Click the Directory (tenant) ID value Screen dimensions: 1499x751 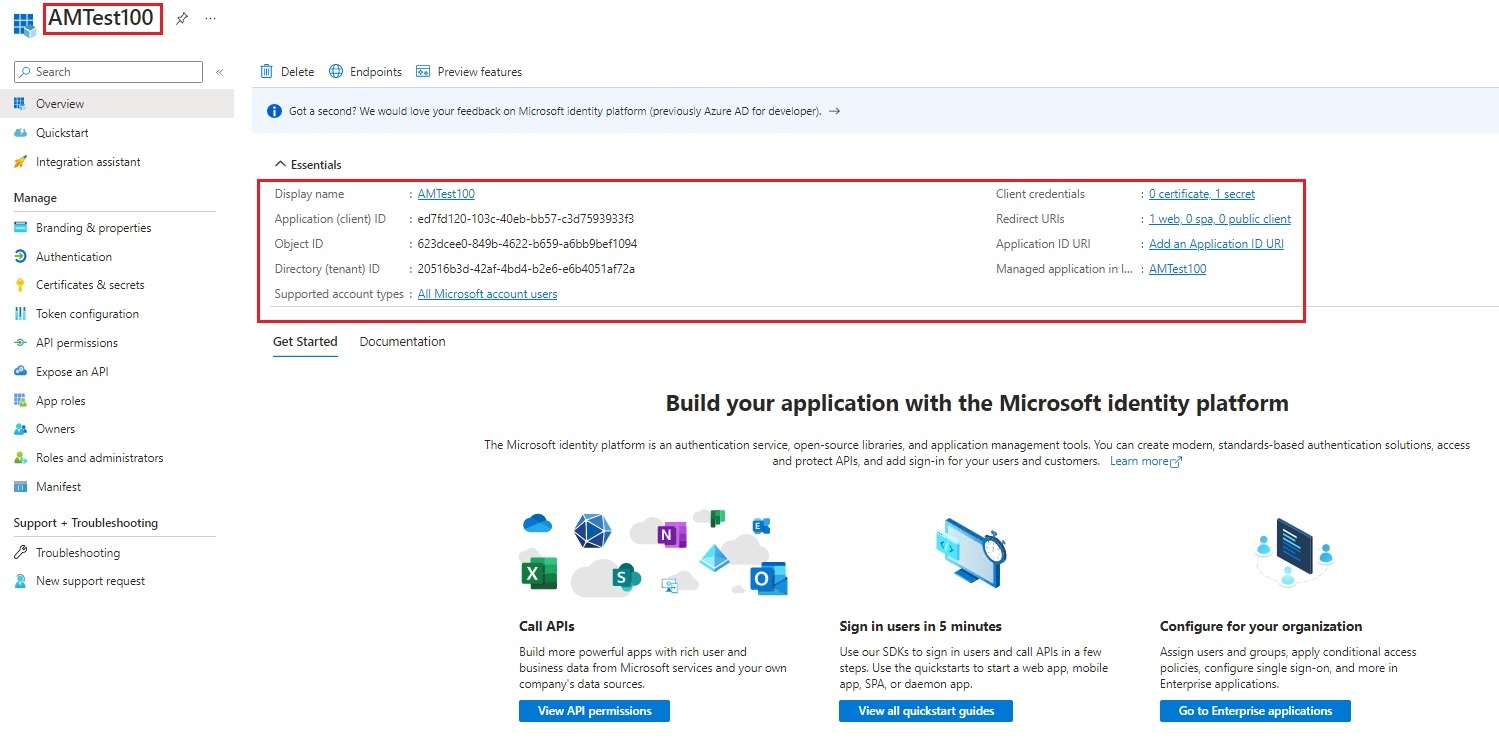coord(526,269)
